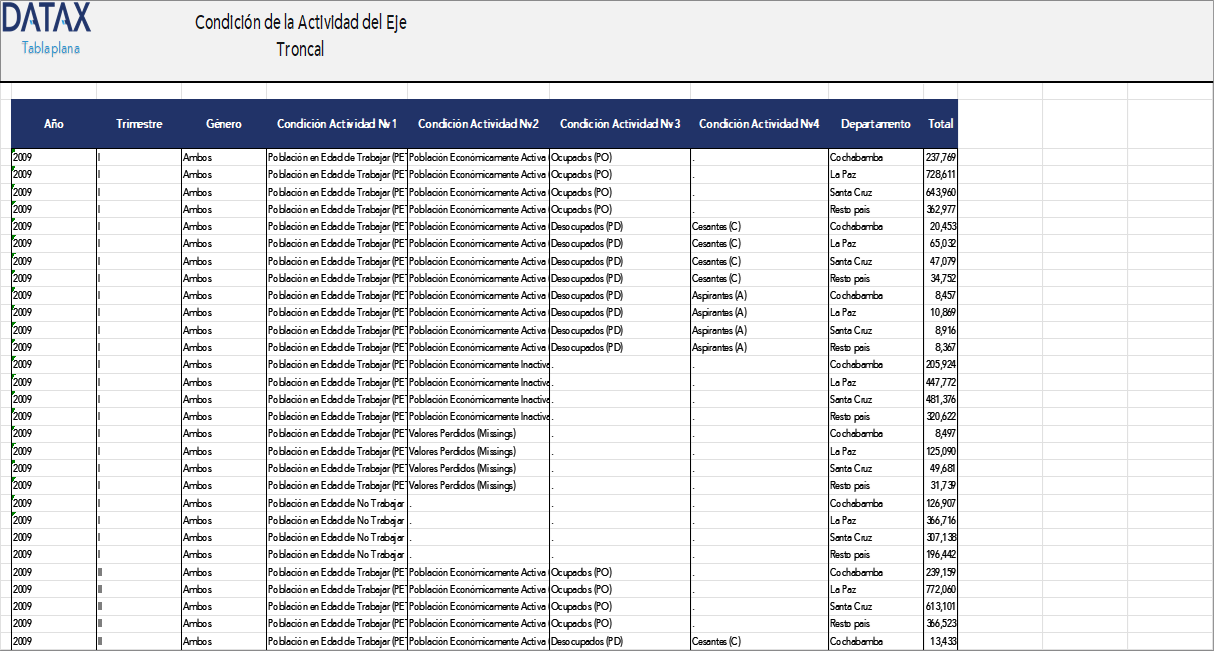Click the Género column header
1214x651 pixels.
click(224, 124)
